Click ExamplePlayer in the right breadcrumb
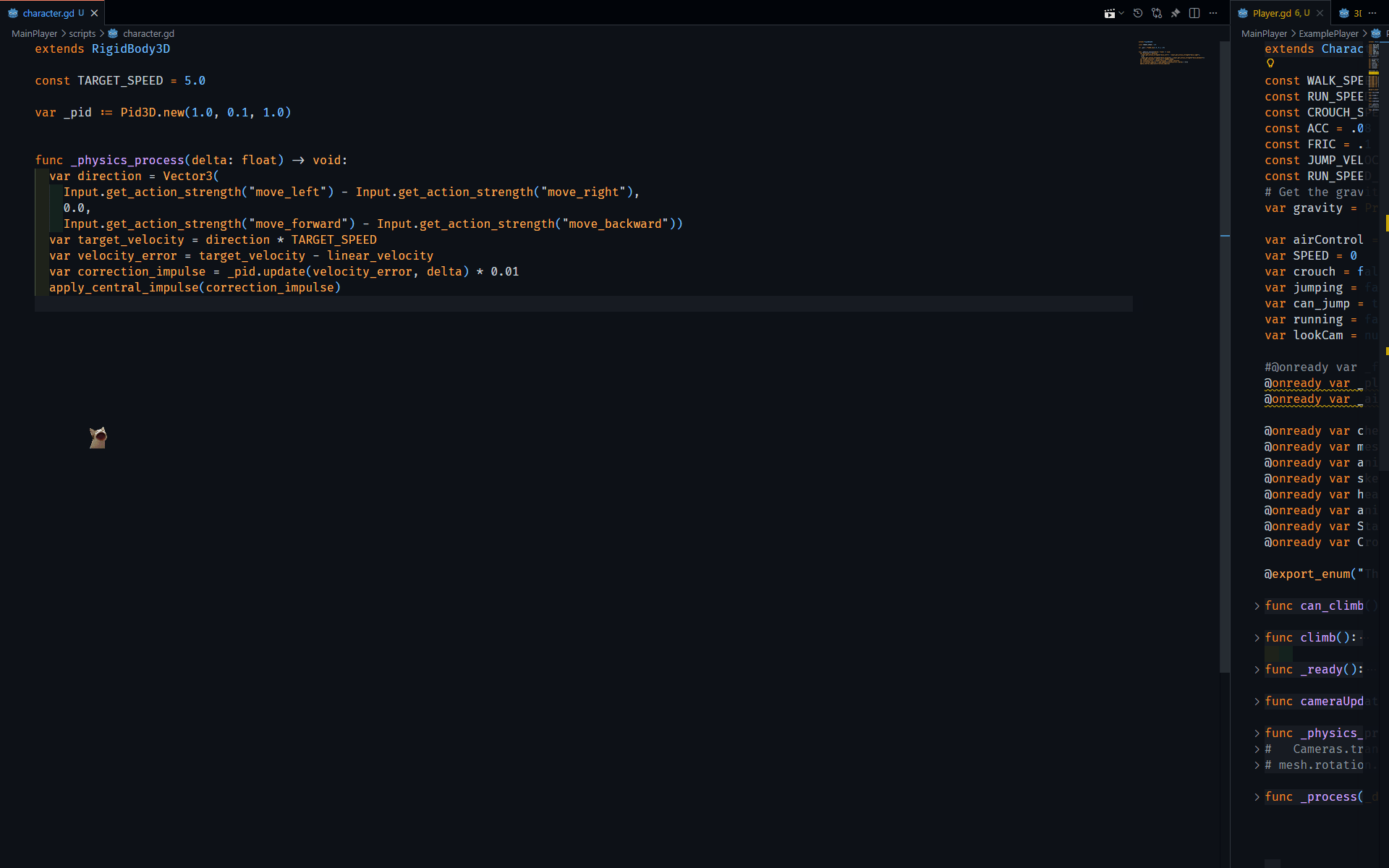1389x868 pixels. coord(1328,33)
